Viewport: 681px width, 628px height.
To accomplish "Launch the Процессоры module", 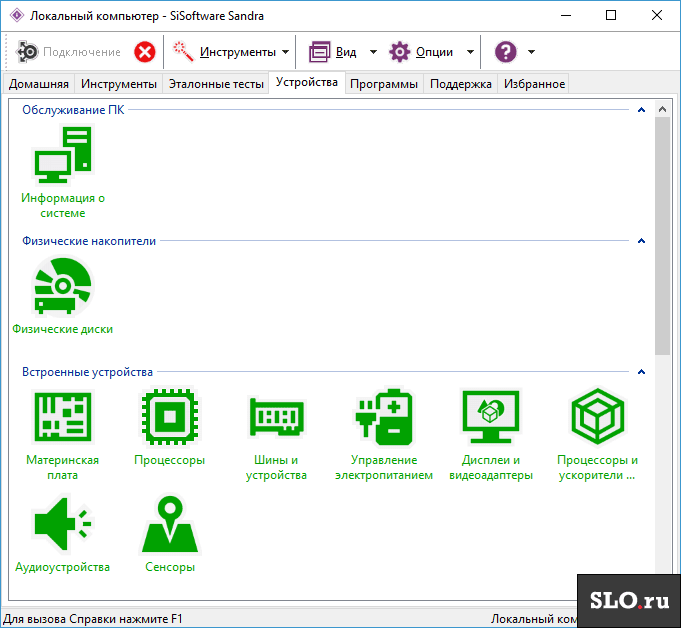I will point(170,416).
